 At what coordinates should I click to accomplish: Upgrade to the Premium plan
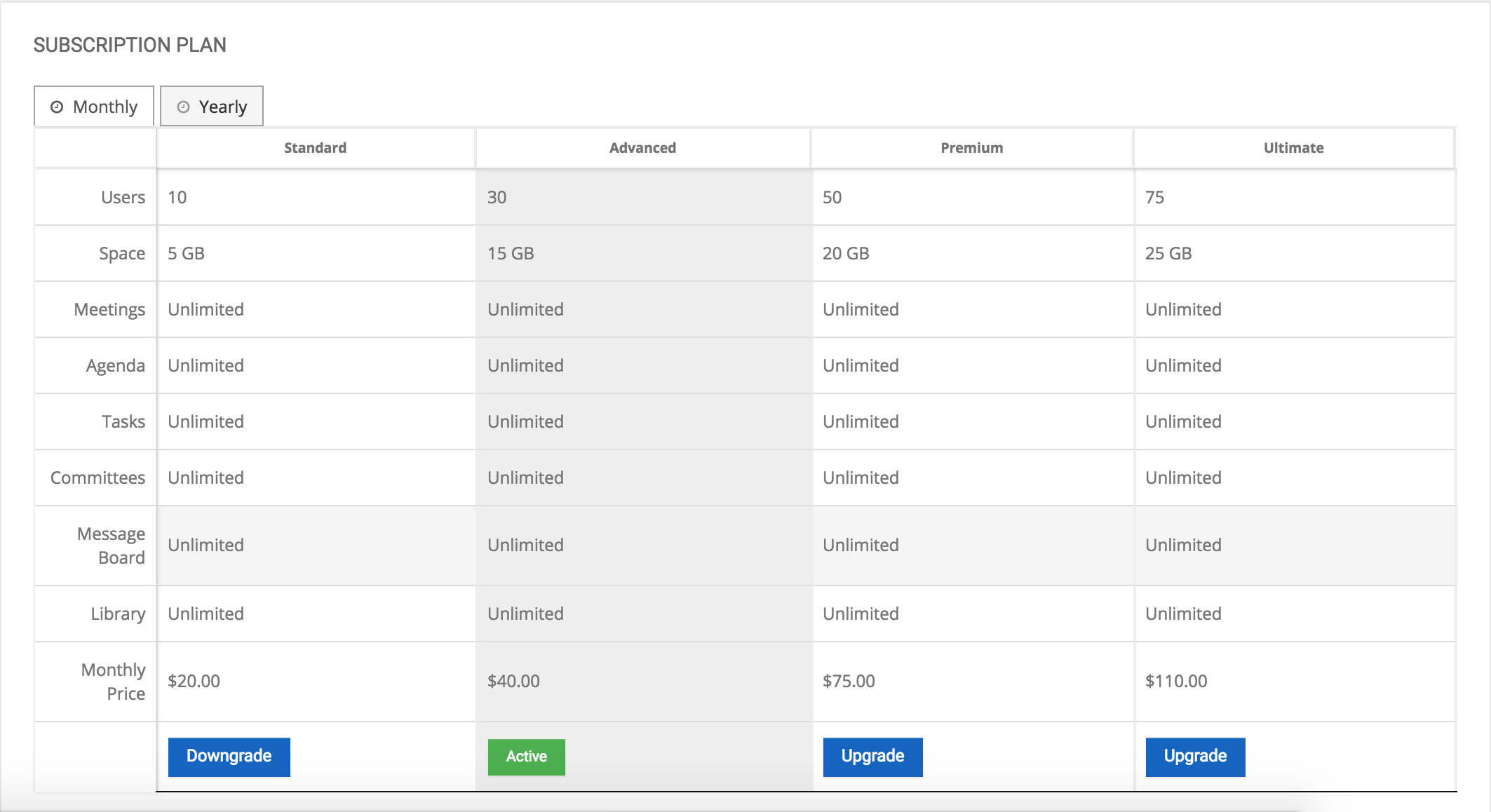[x=872, y=757]
